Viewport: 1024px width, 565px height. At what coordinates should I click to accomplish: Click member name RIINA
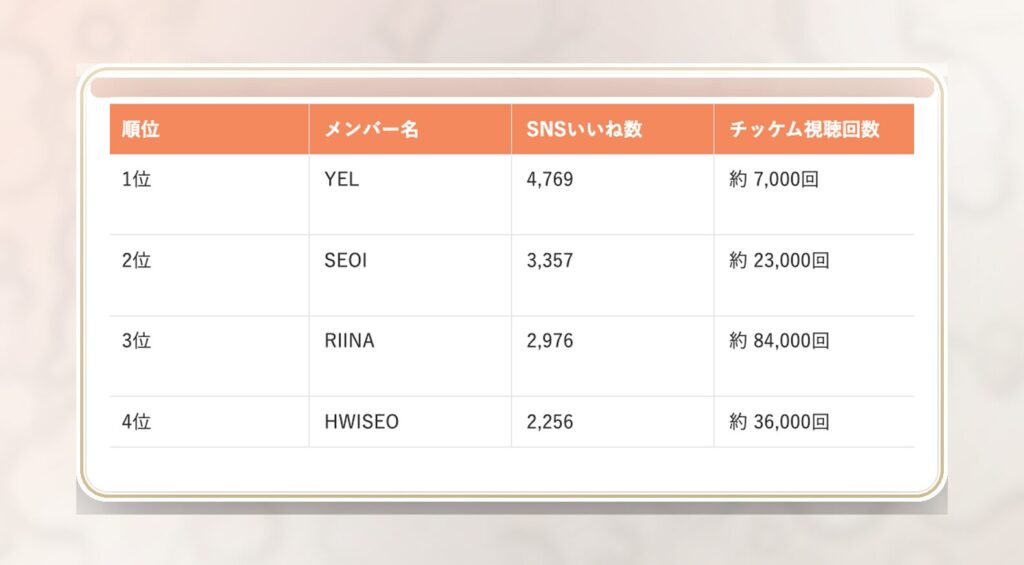pos(349,341)
